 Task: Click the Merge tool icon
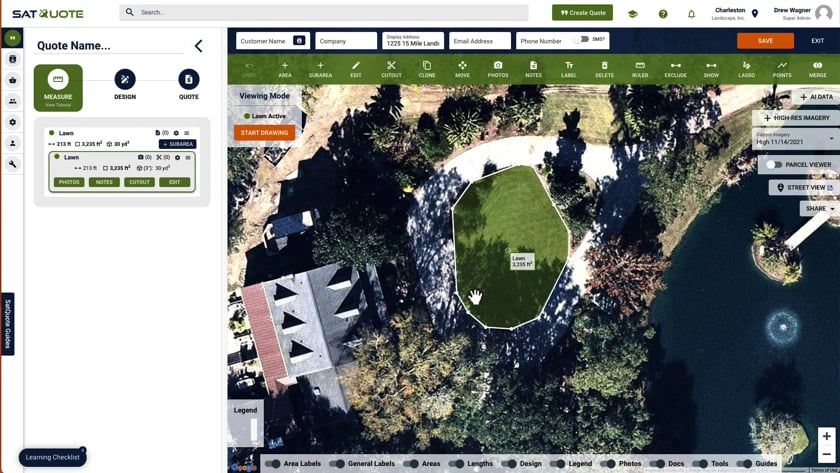coord(818,69)
